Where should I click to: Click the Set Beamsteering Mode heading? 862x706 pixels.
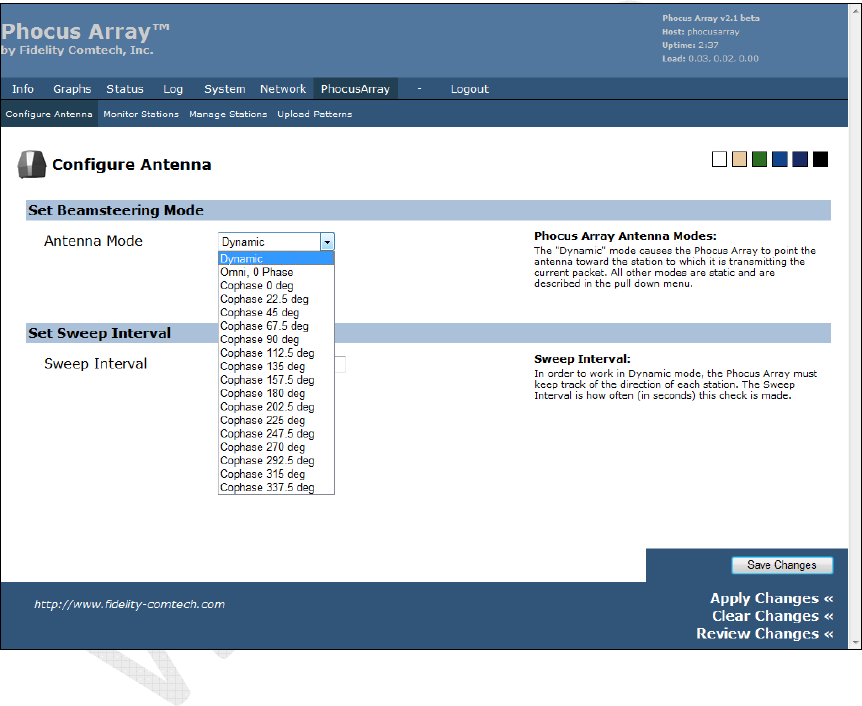pyautogui.click(x=115, y=210)
